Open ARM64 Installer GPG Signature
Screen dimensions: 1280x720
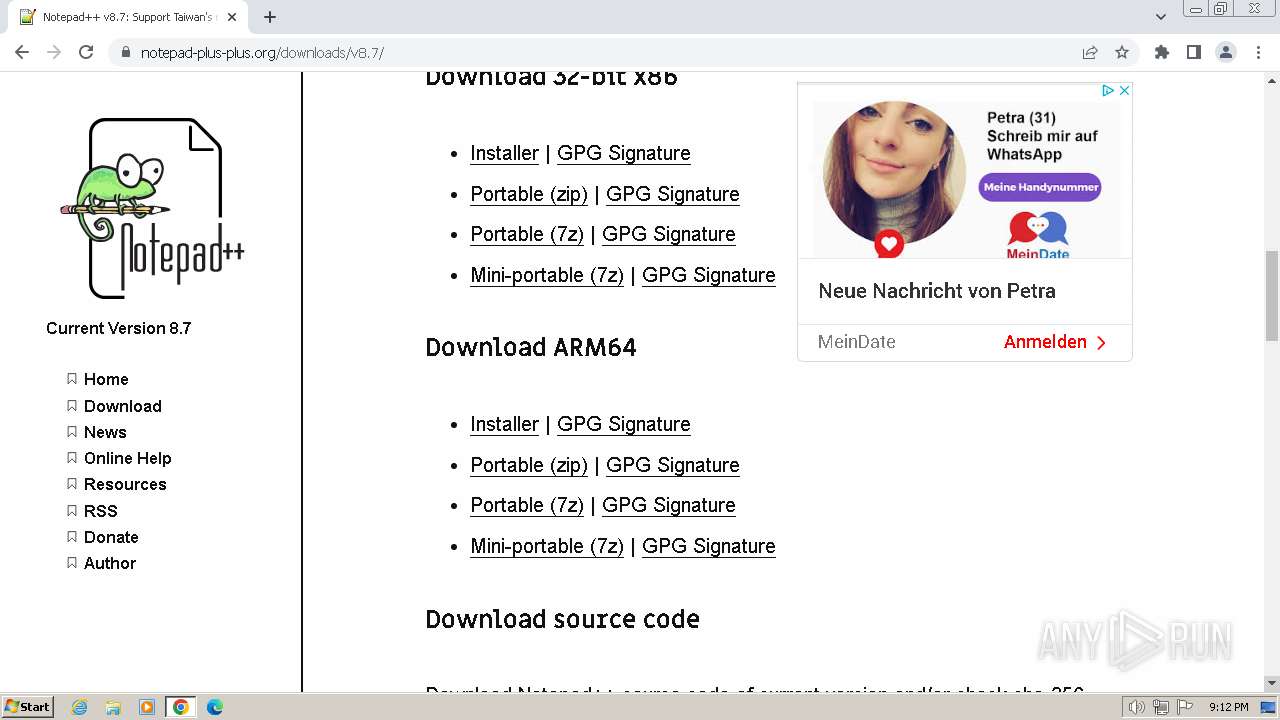(623, 424)
